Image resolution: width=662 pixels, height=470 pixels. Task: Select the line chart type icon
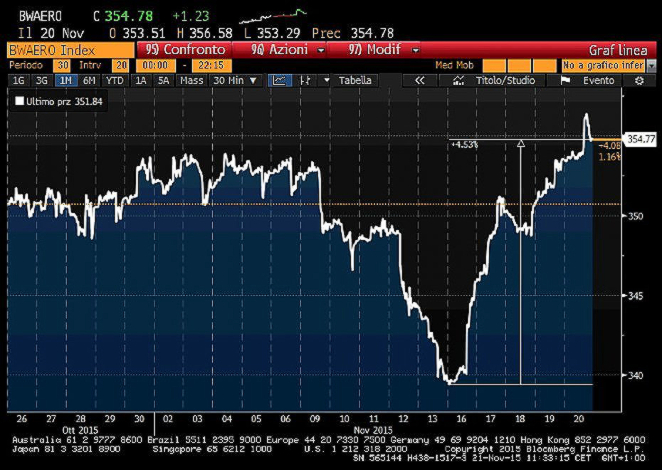(282, 80)
